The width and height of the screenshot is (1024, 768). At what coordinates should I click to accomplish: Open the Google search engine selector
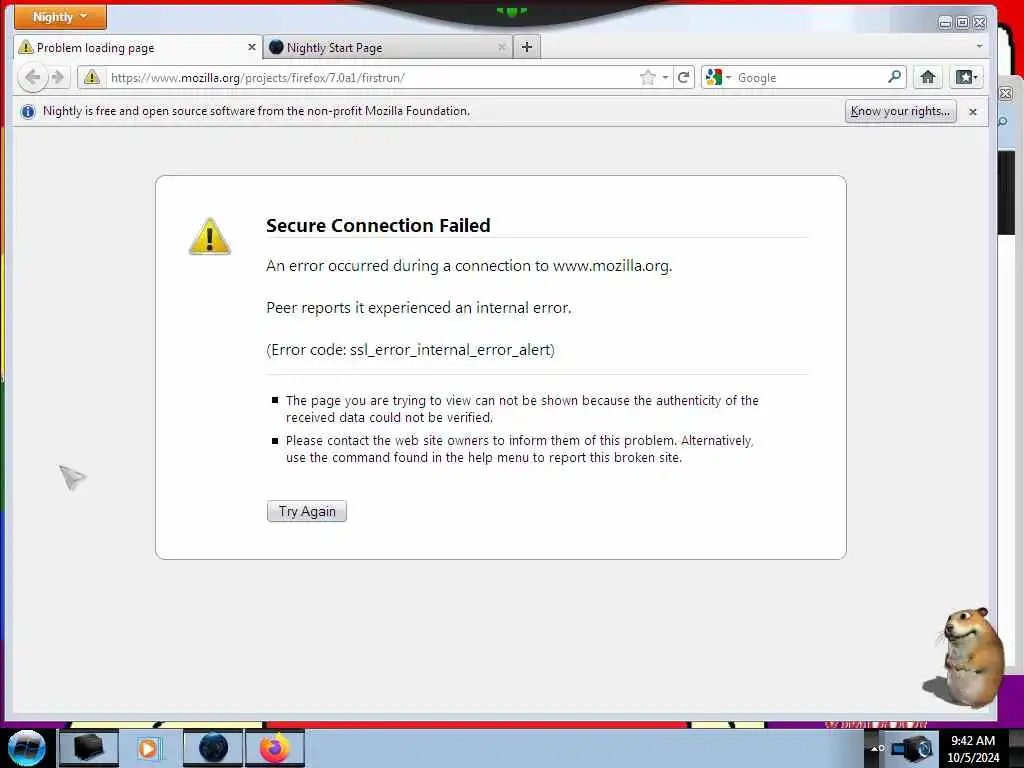click(x=718, y=78)
